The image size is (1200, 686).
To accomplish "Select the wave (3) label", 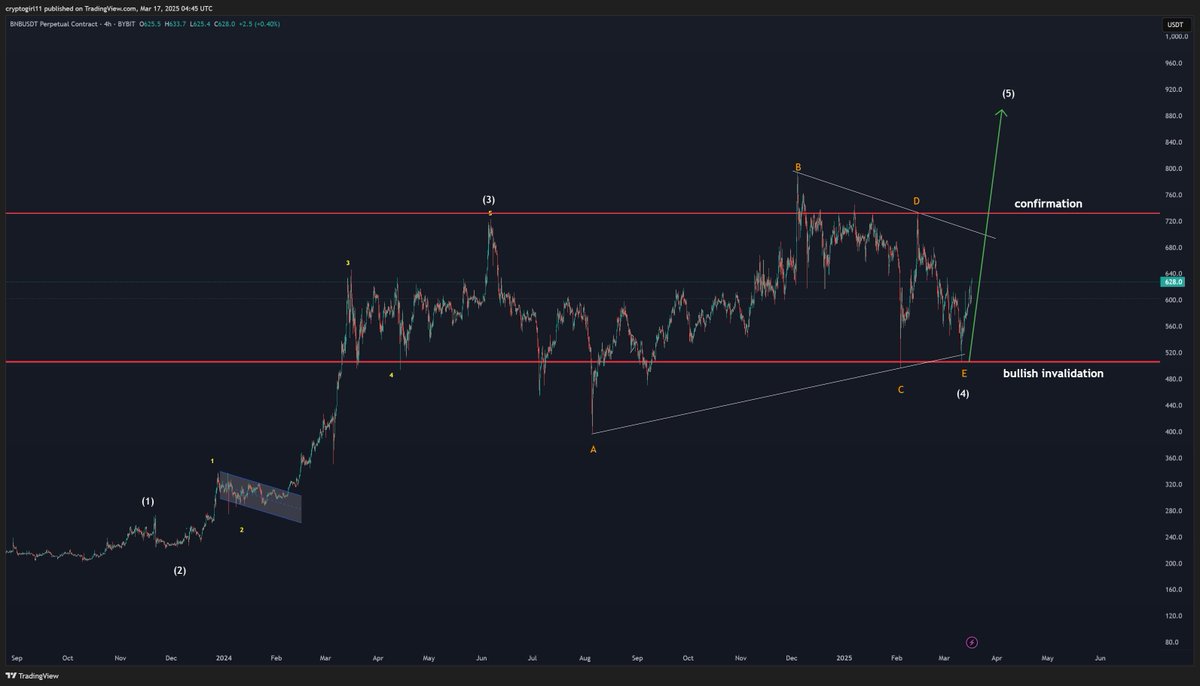I will click(490, 200).
